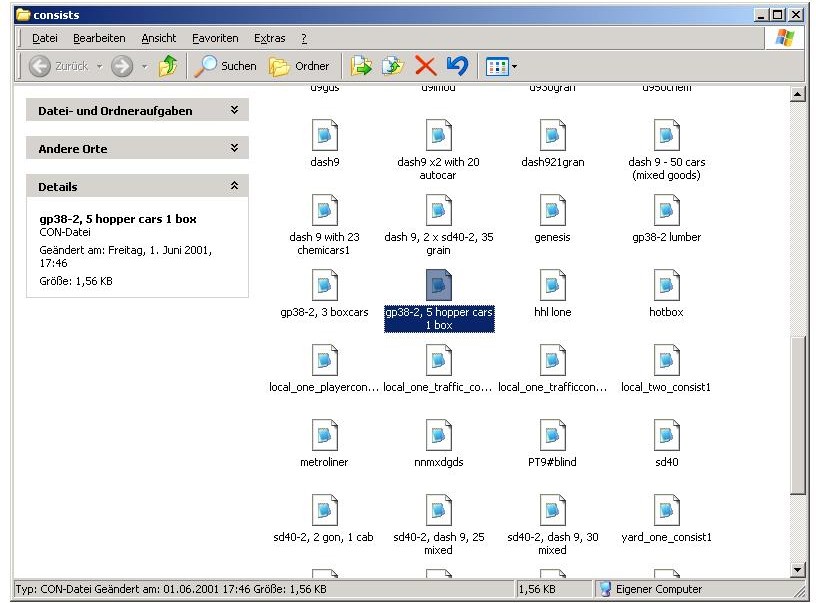Select the hotbox file icon
816x603 pixels.
666,285
